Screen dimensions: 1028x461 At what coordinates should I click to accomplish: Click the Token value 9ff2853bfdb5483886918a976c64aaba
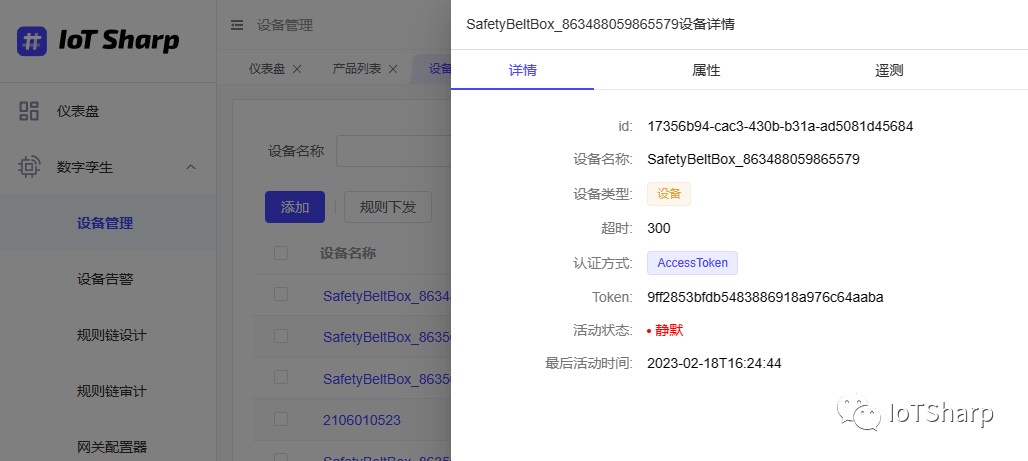765,297
